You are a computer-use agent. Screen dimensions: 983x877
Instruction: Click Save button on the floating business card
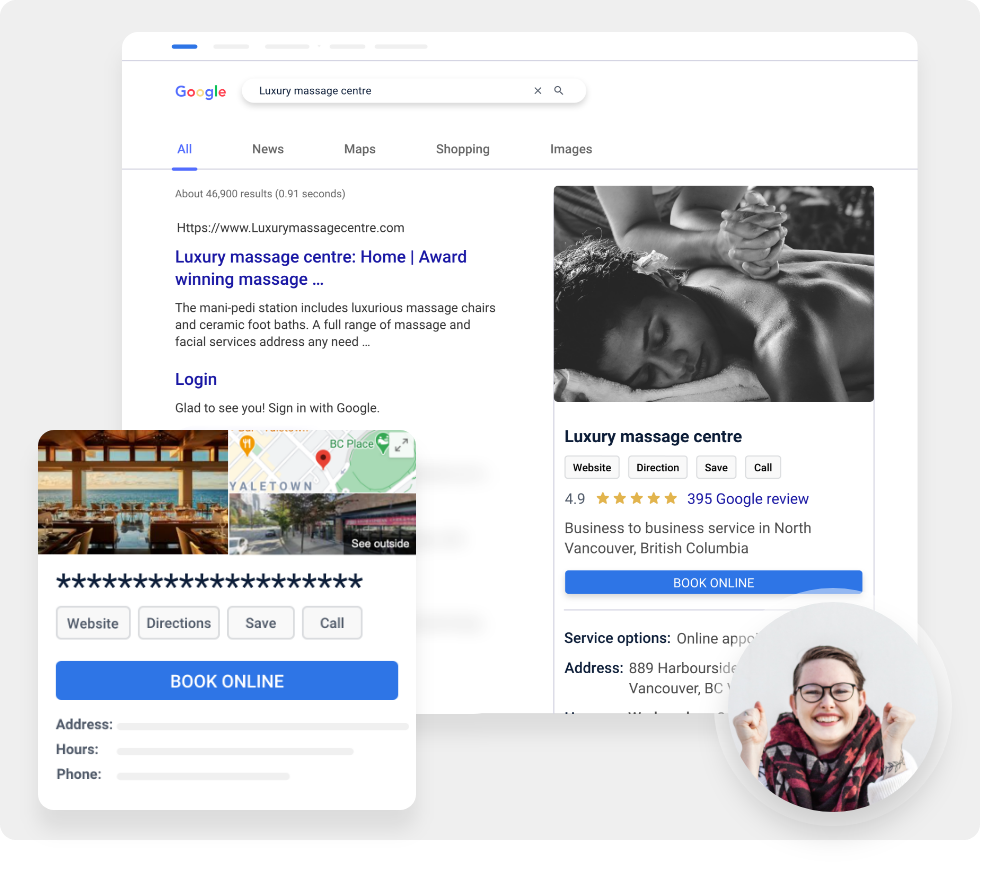click(260, 623)
